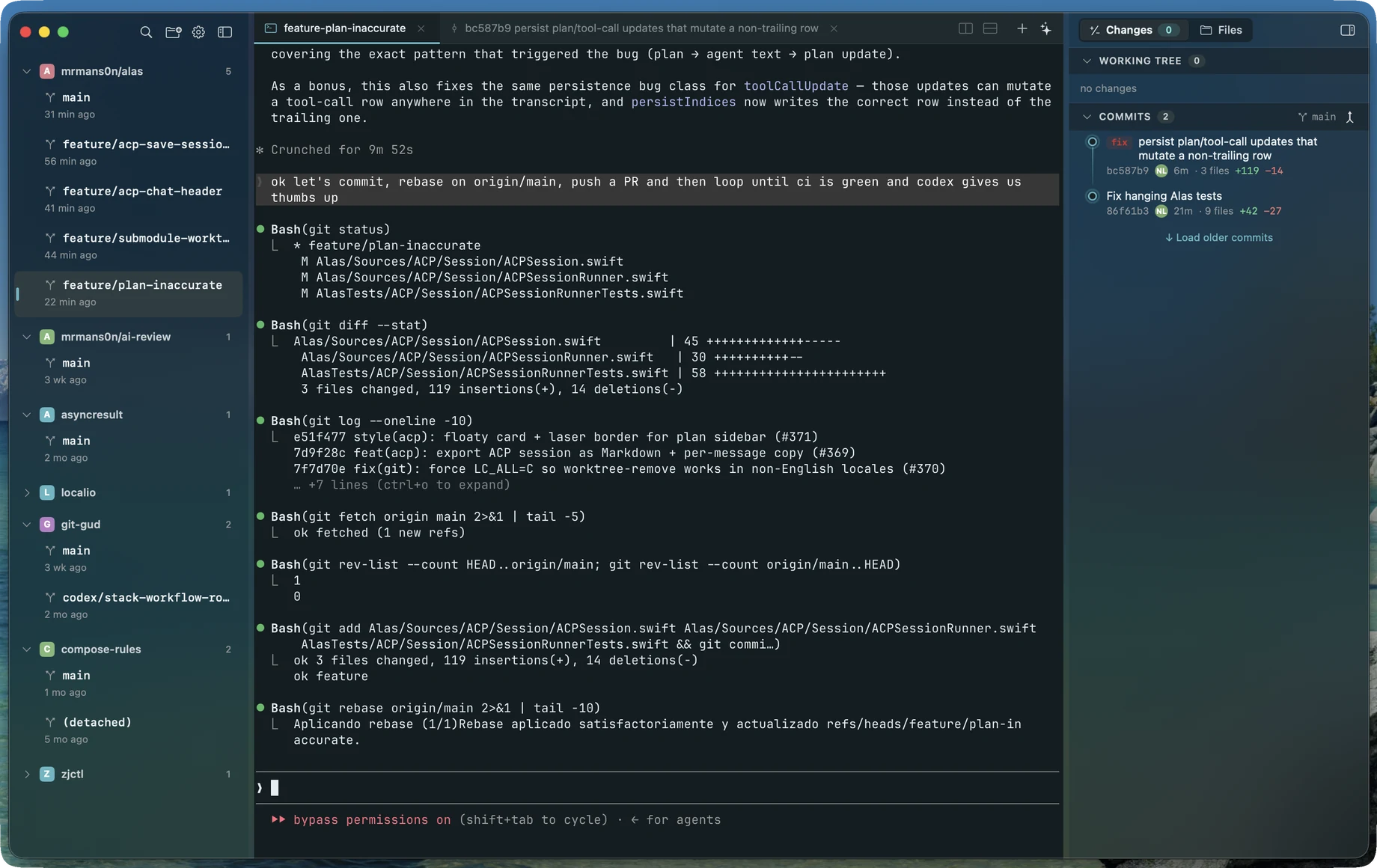Add a new tab with plus icon
This screenshot has height=868, width=1377.
(1022, 28)
